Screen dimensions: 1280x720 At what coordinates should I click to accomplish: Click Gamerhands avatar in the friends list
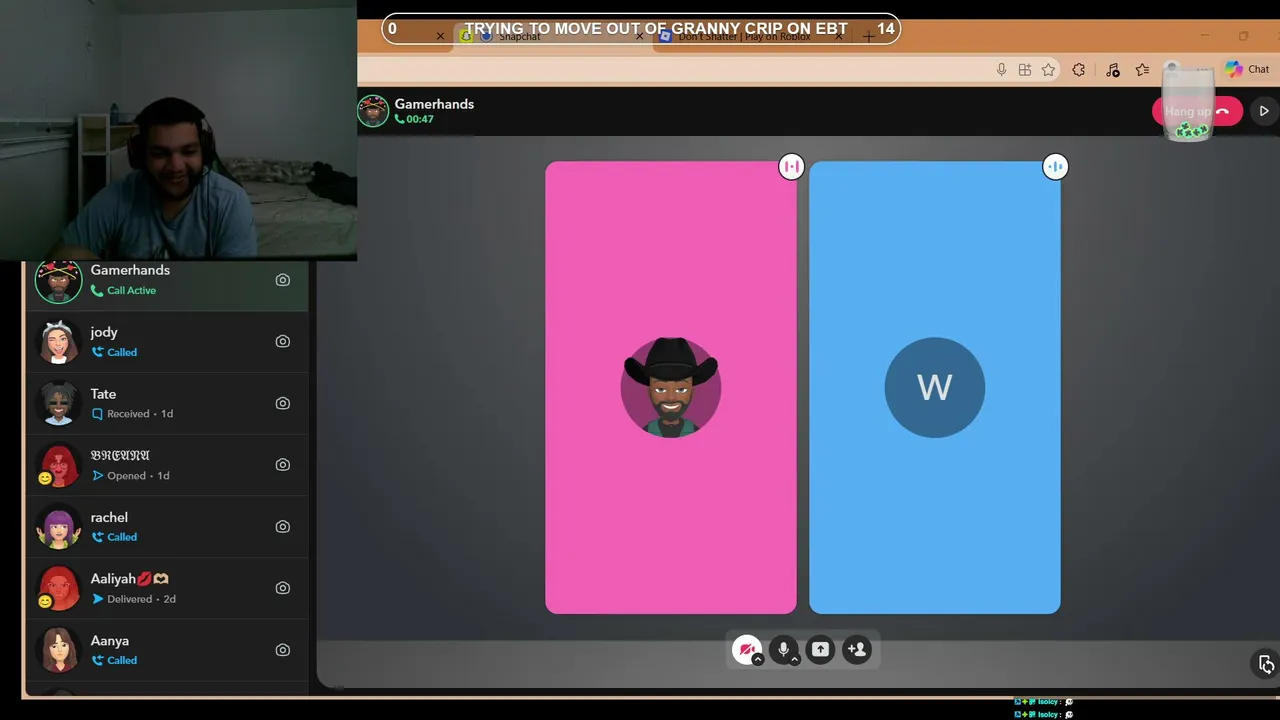coord(58,282)
